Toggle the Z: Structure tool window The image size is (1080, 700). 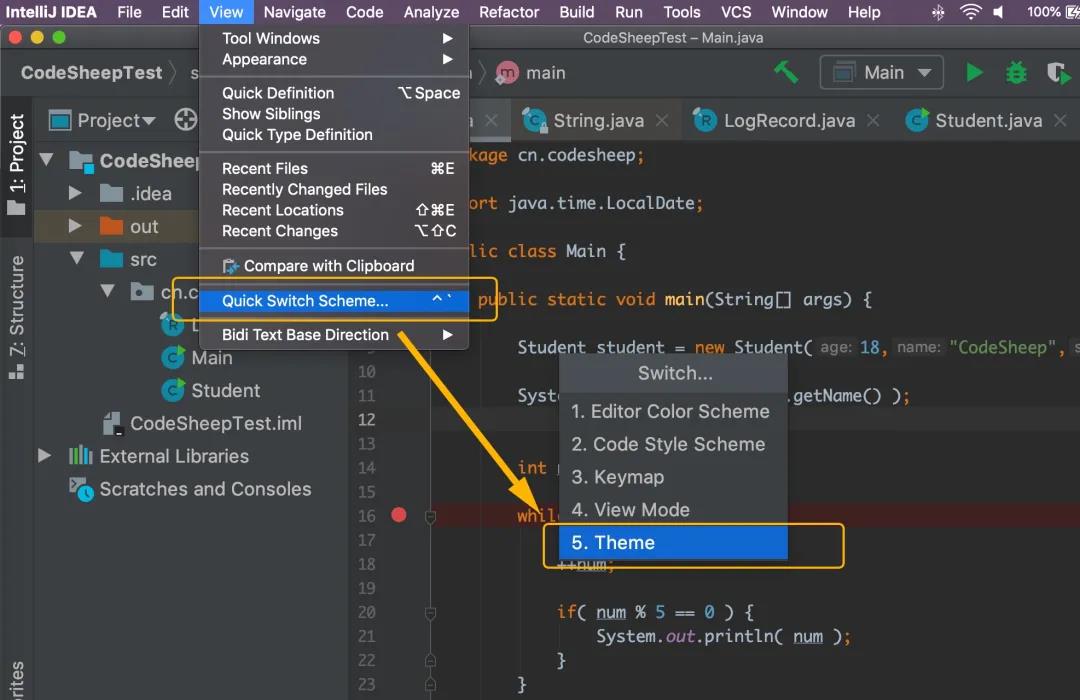pyautogui.click(x=17, y=317)
